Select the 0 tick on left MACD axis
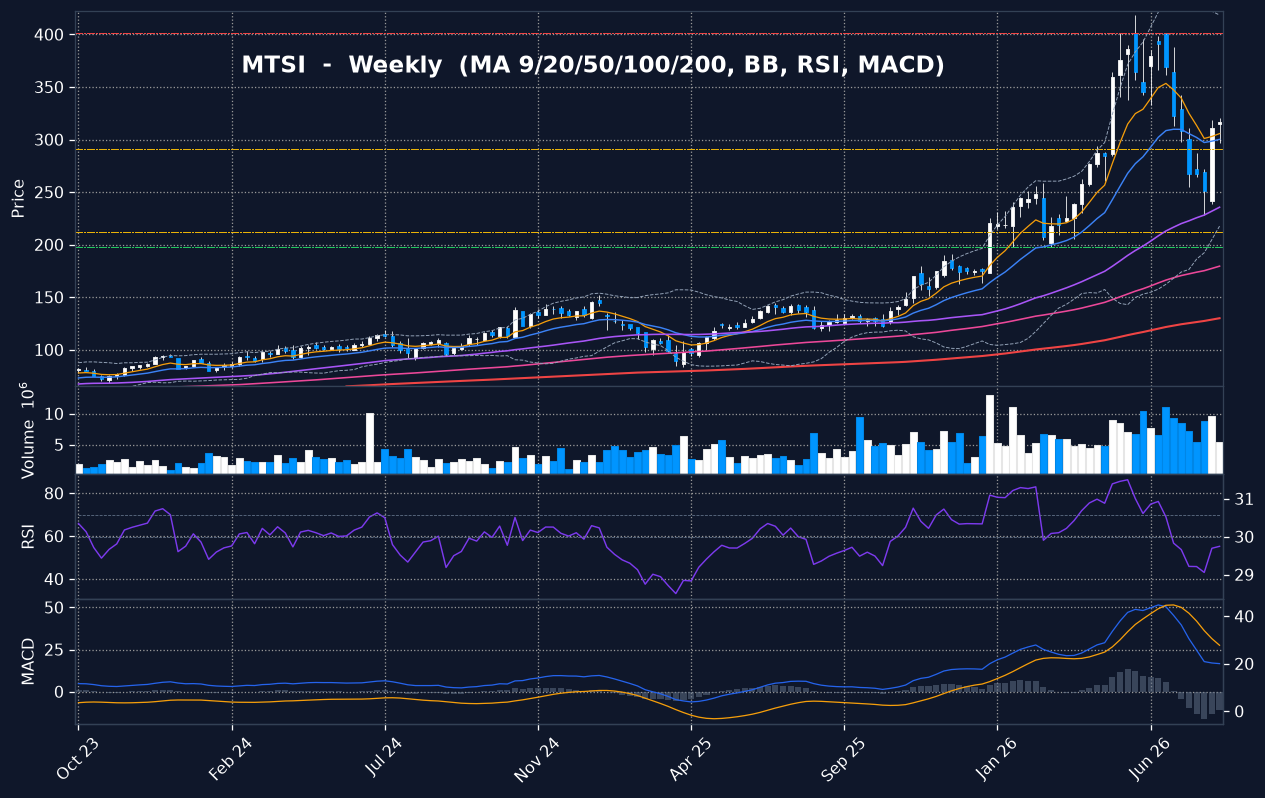This screenshot has width=1265, height=798. [x=59, y=692]
